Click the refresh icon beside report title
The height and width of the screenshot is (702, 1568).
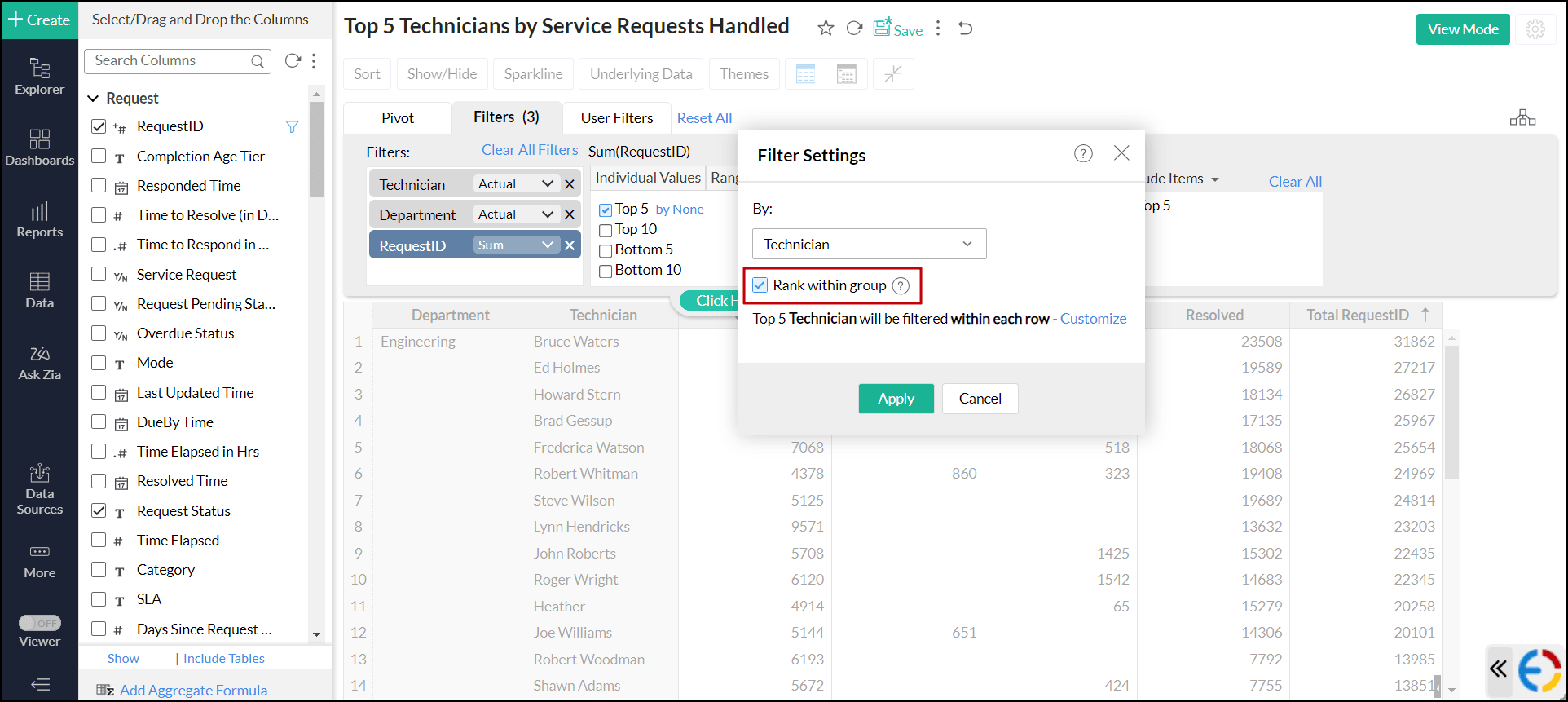click(854, 29)
